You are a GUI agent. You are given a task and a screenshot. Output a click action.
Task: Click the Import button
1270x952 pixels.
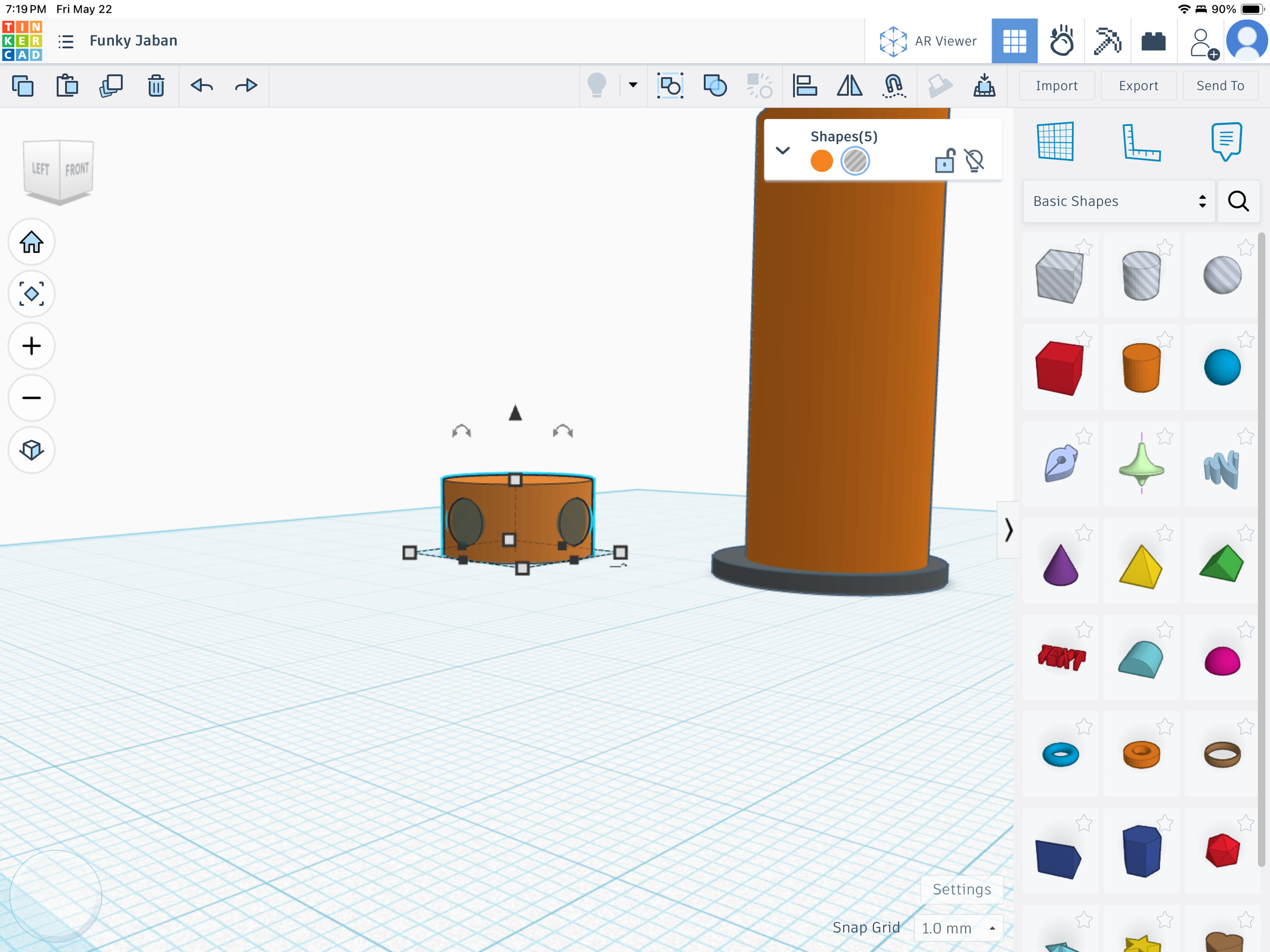tap(1056, 86)
